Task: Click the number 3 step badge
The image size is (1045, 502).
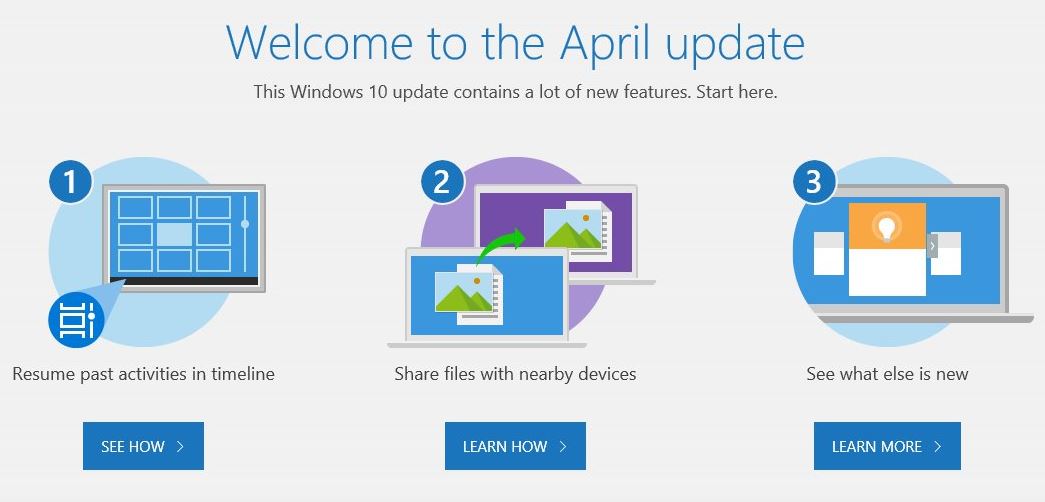Action: (814, 183)
